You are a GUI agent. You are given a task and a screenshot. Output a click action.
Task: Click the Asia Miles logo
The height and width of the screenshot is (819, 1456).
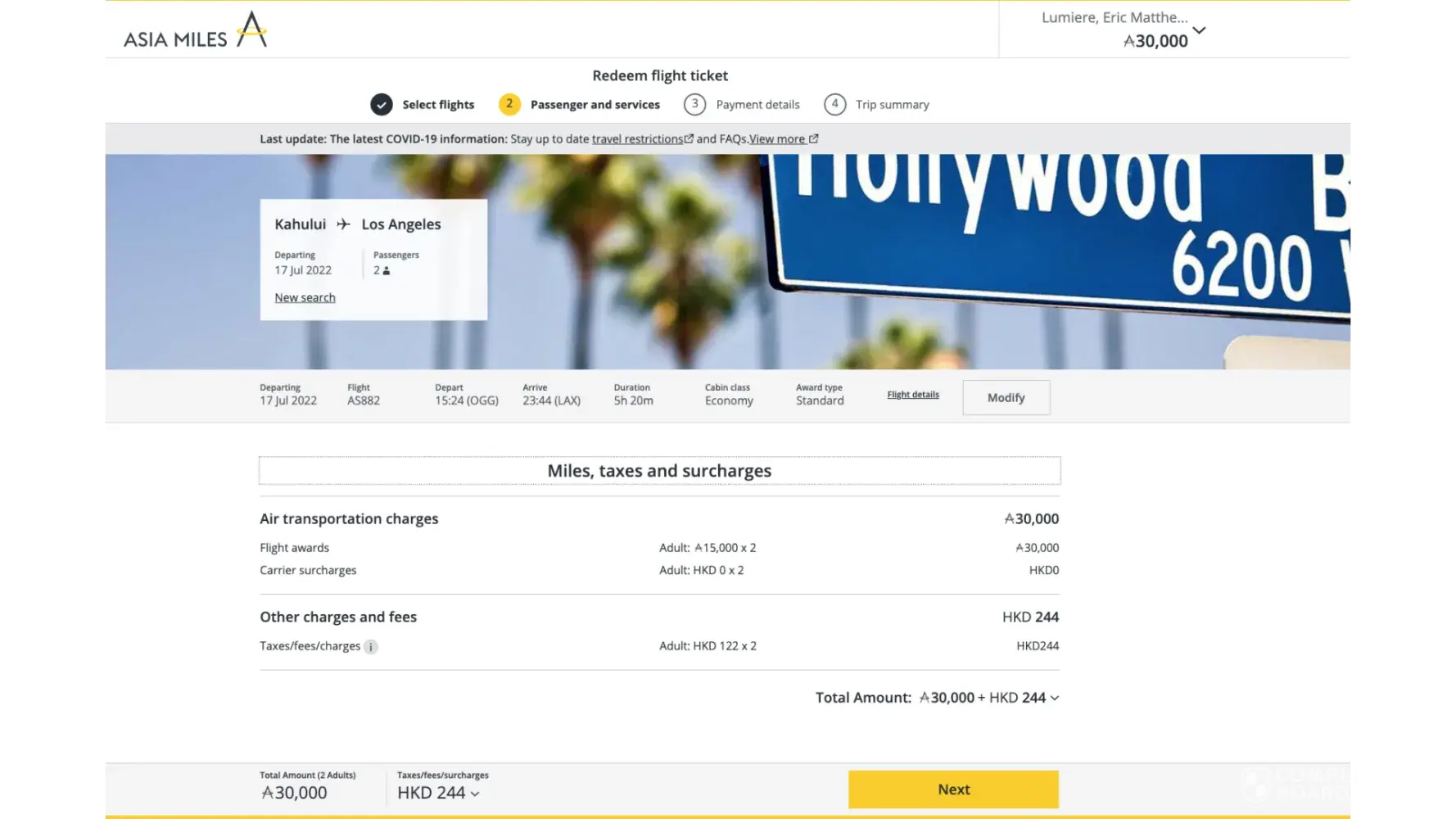pyautogui.click(x=196, y=30)
